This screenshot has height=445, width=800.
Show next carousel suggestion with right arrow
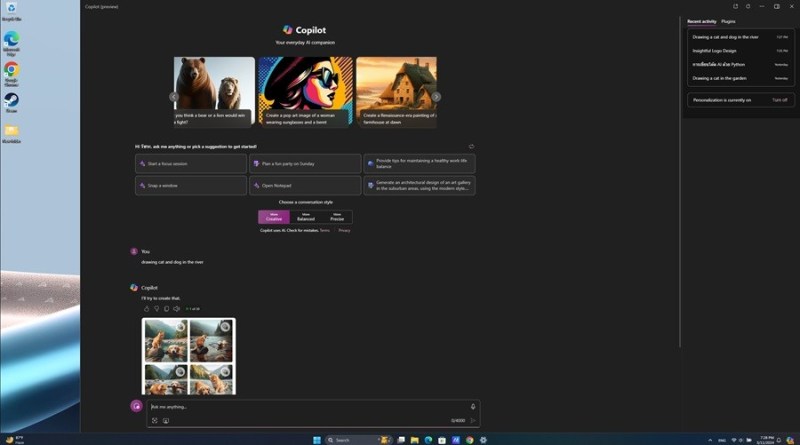[x=436, y=97]
